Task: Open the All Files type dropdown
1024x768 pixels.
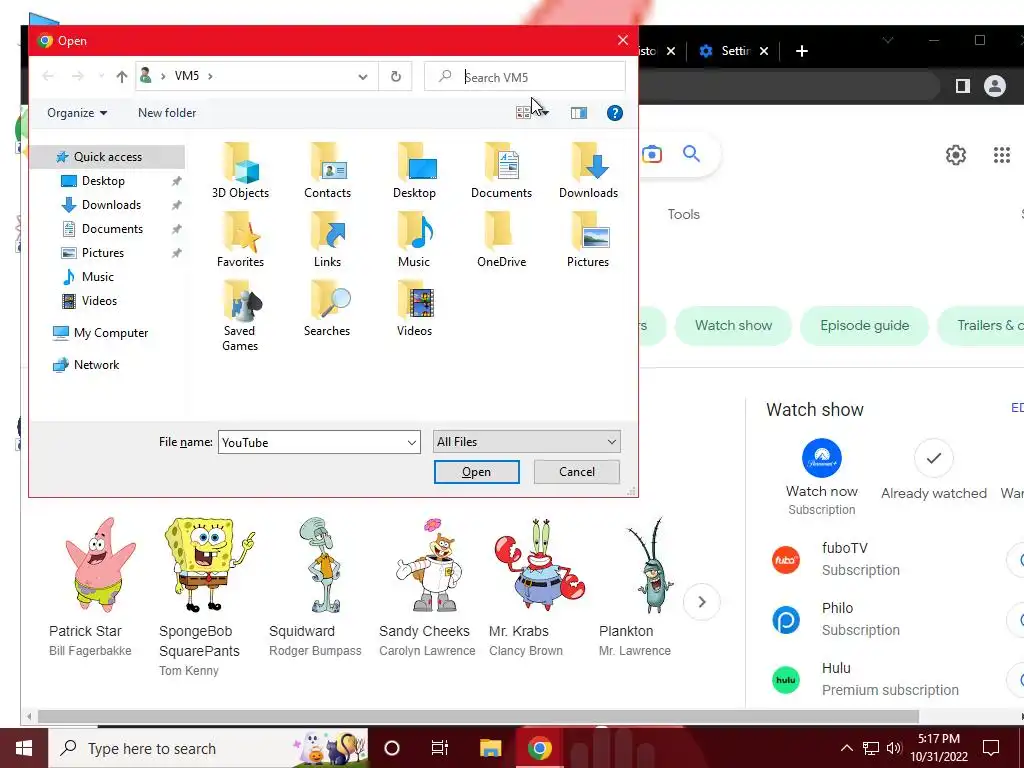Action: [x=526, y=442]
